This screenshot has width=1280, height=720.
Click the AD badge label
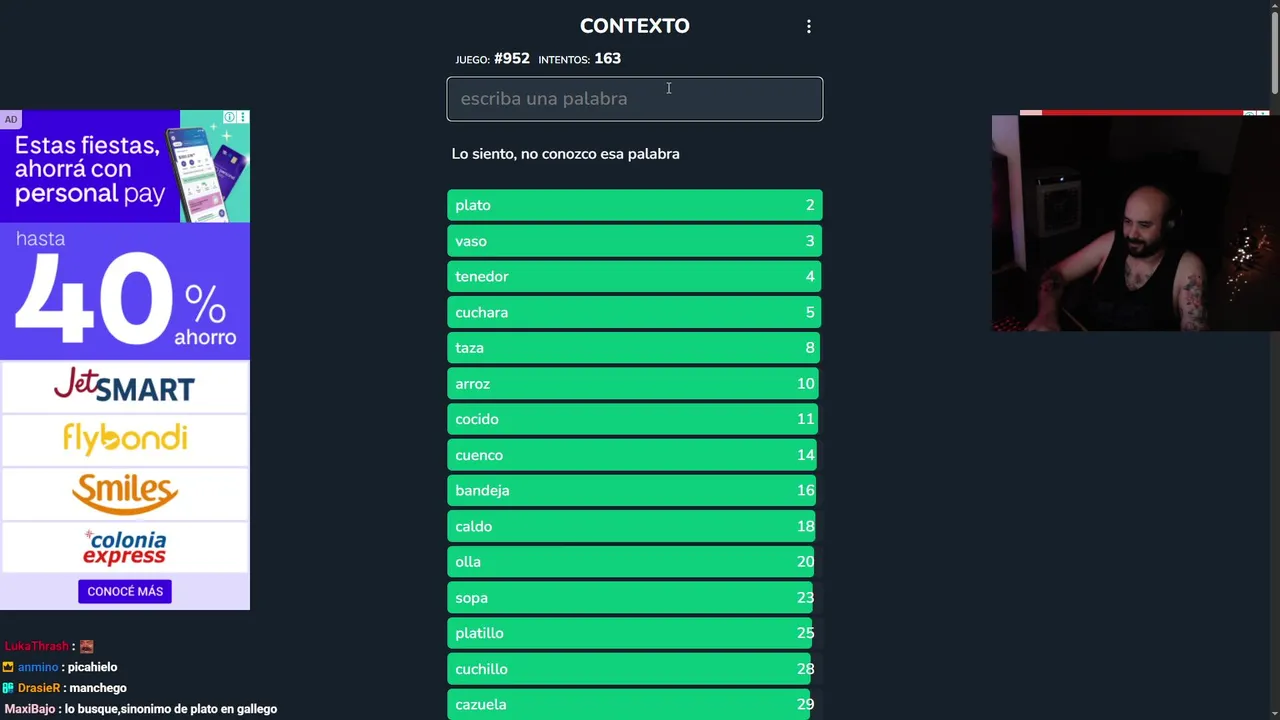10,120
